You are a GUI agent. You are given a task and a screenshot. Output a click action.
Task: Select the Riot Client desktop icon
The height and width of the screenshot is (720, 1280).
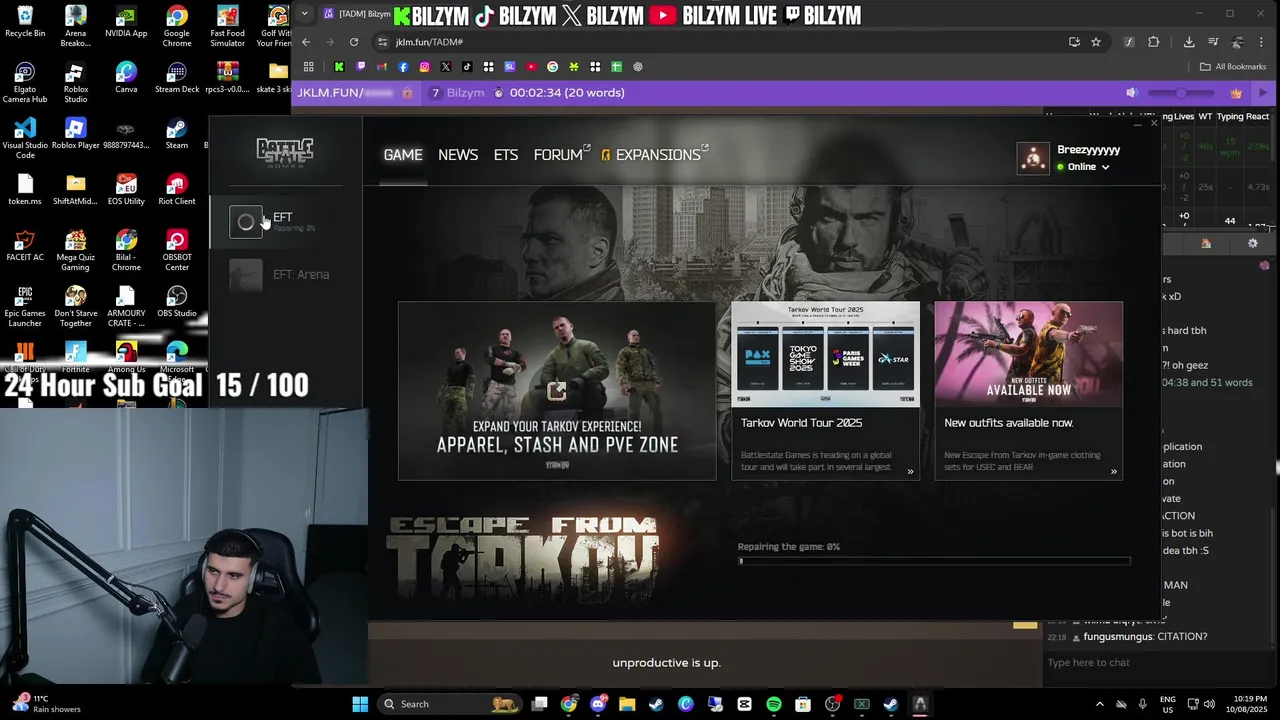(x=177, y=190)
